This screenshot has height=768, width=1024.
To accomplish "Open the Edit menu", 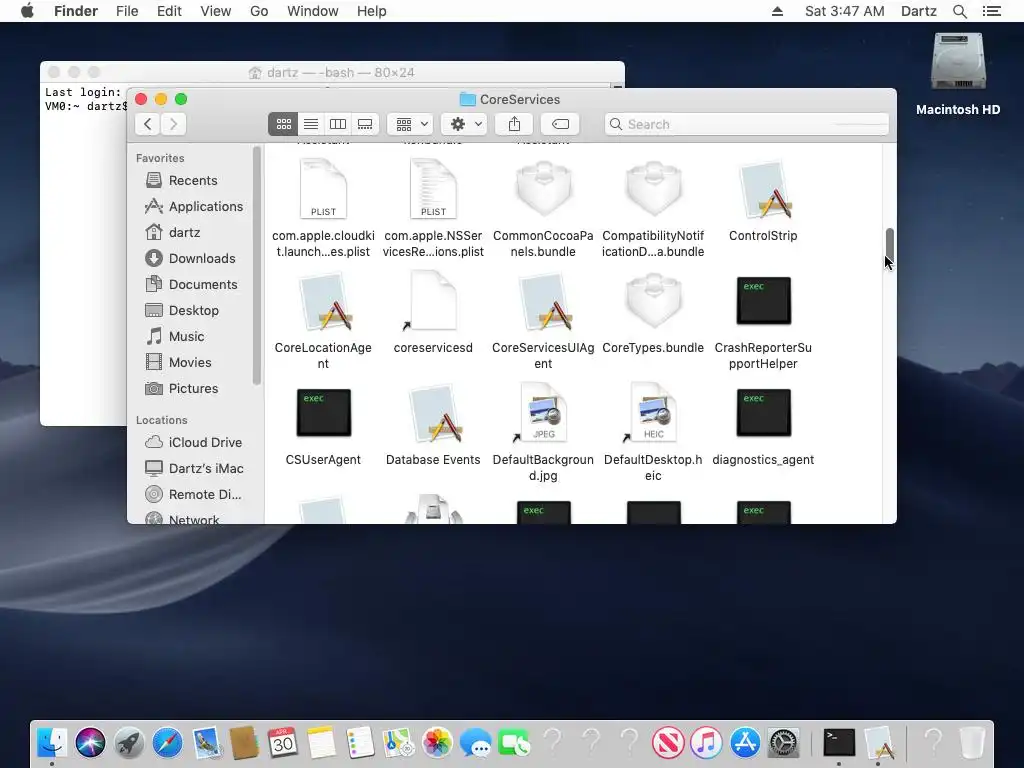I will coord(169,11).
